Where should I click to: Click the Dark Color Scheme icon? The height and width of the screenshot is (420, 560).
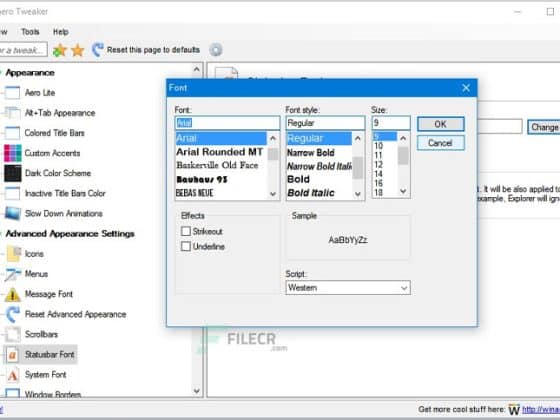tap(12, 173)
